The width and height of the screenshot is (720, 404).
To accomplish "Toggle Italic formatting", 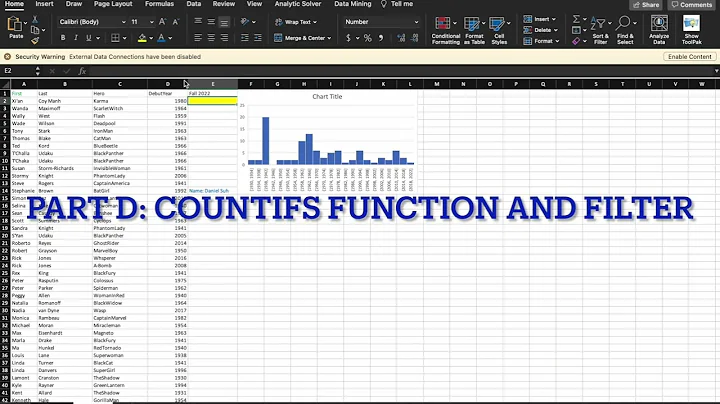I will click(76, 38).
